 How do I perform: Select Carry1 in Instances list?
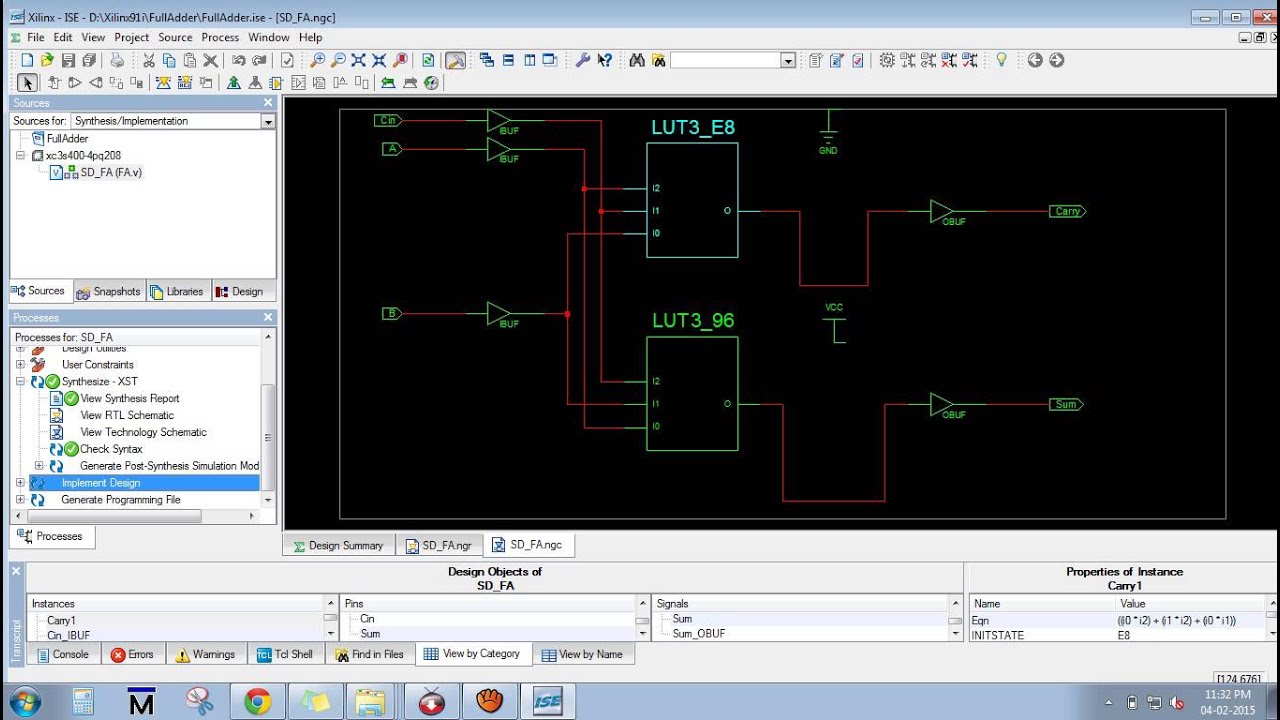click(62, 620)
